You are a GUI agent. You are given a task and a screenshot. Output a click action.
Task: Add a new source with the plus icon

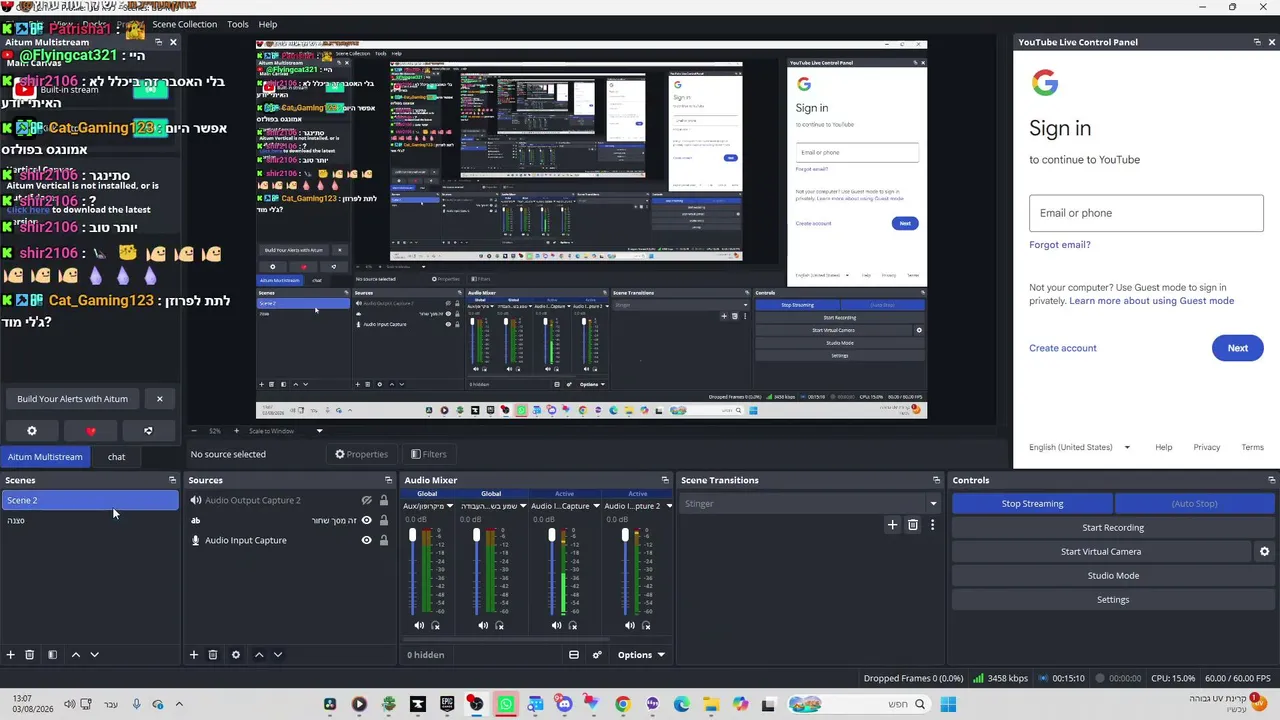pos(194,655)
